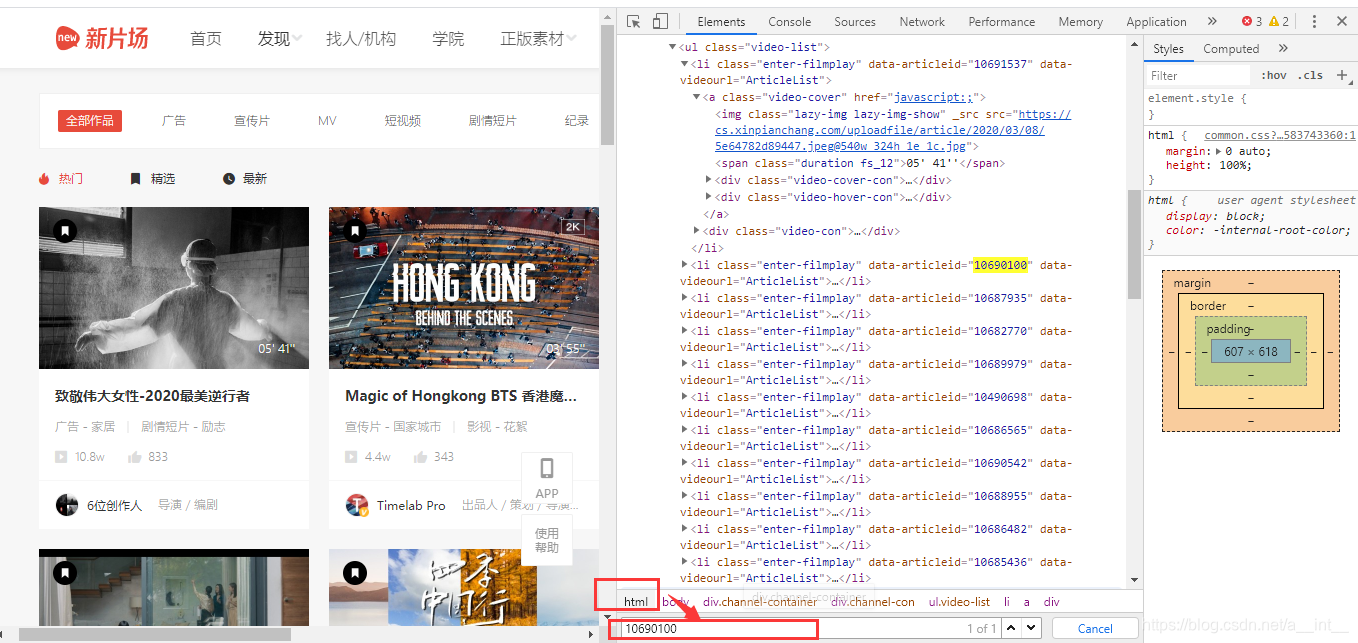Open the Application tab

pos(1156,21)
